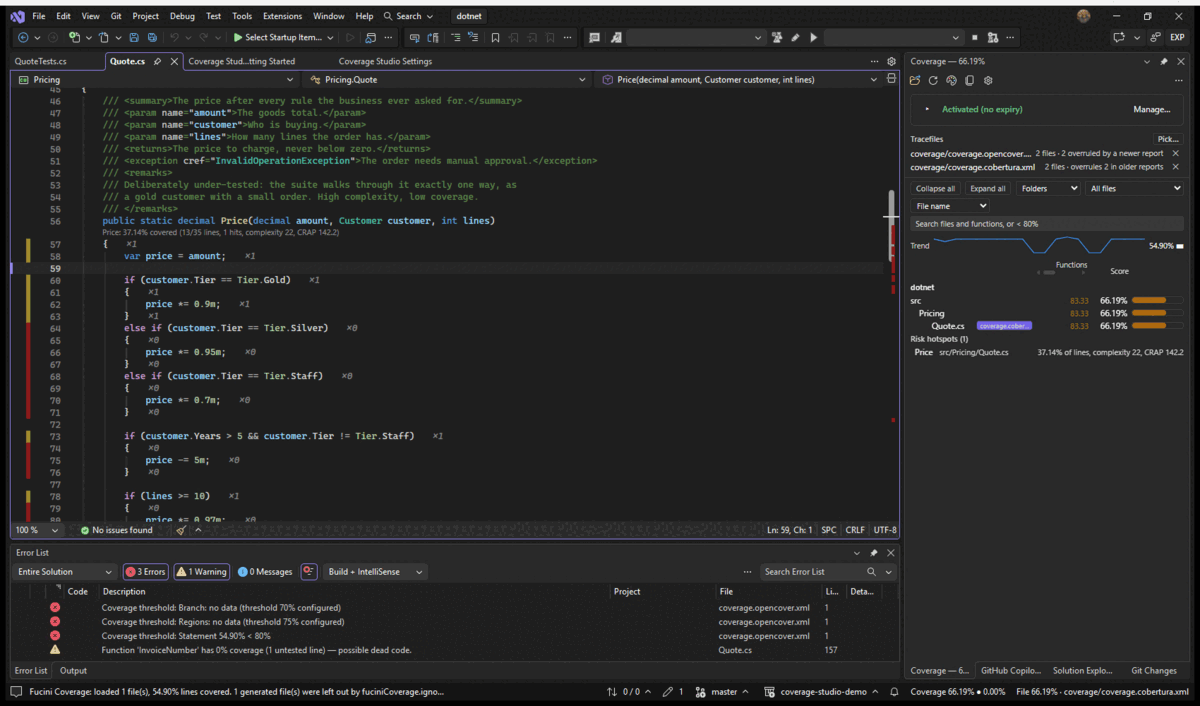Click the Undo icon in toolbar

click(x=174, y=38)
